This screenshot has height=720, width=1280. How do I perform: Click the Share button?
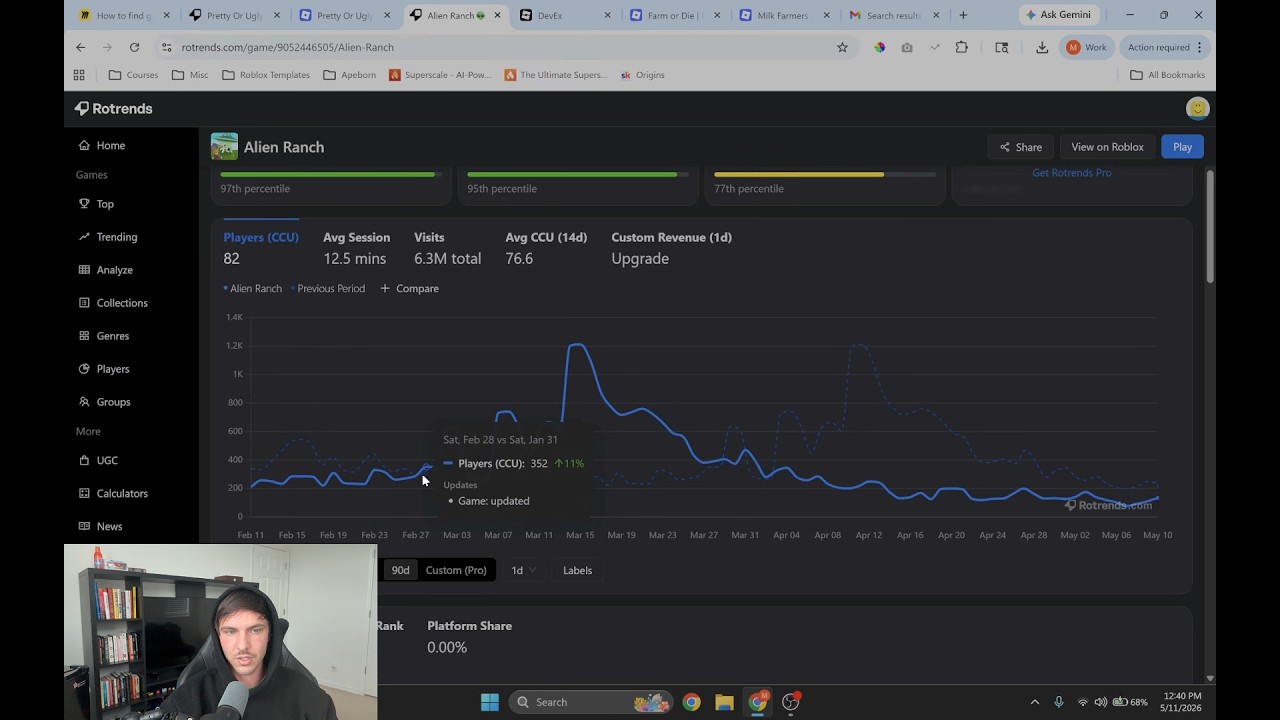point(1020,147)
